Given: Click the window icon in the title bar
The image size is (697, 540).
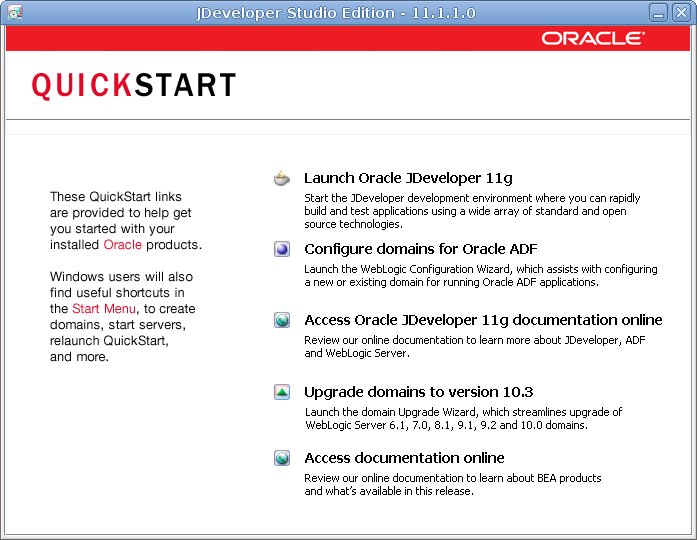Looking at the screenshot, I should click(15, 12).
